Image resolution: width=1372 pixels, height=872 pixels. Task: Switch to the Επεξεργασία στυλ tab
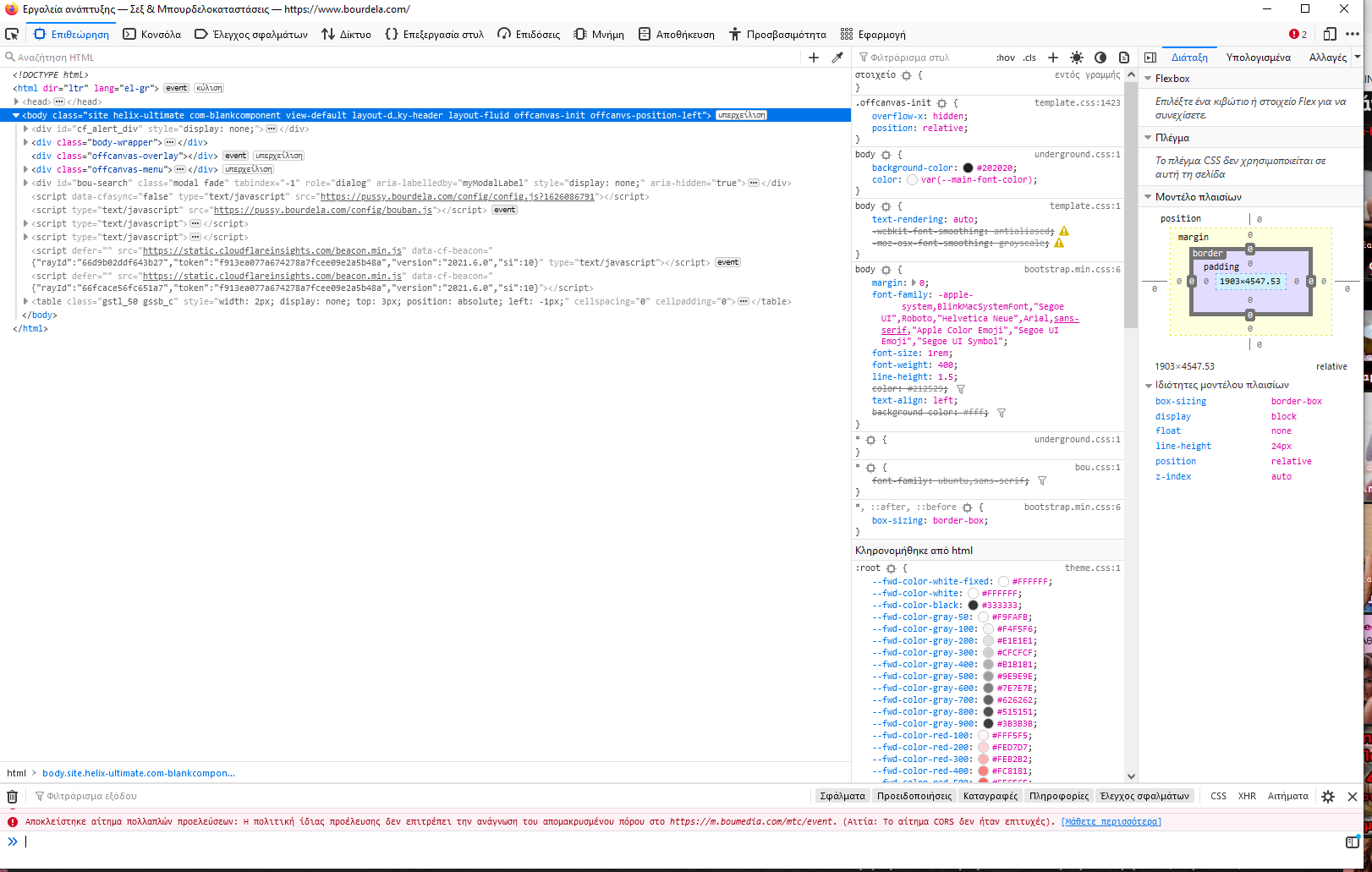435,35
